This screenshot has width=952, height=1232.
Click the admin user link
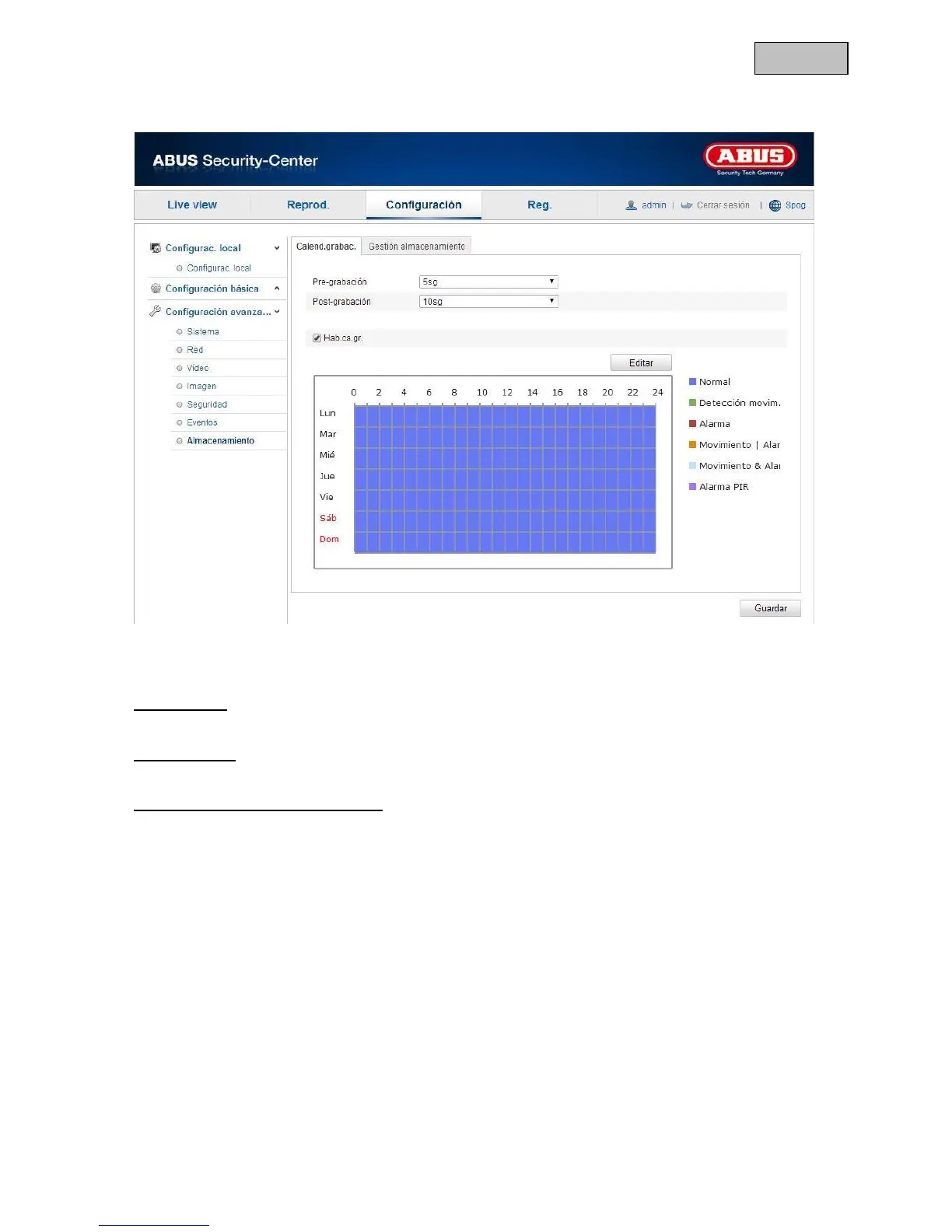pos(654,205)
